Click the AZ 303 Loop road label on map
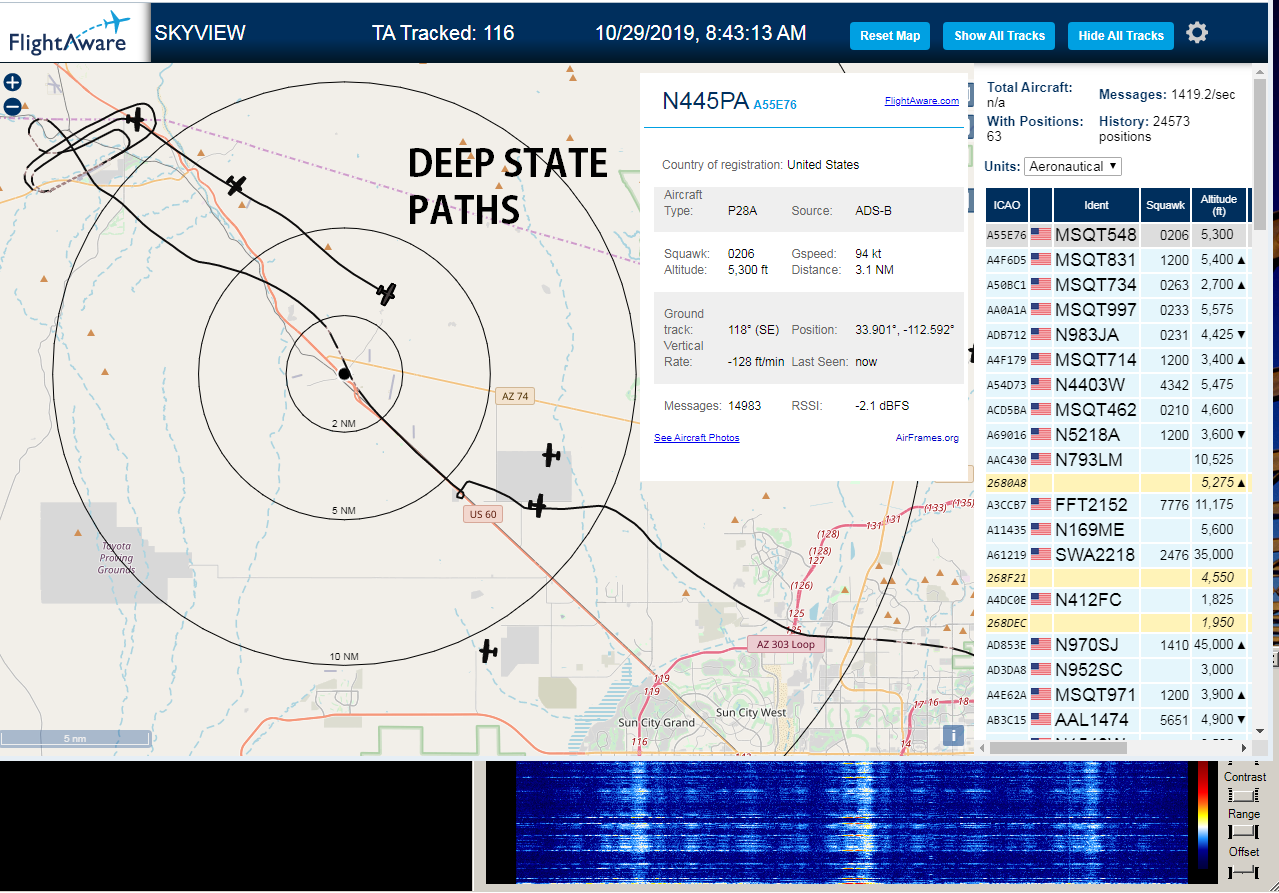 pyautogui.click(x=787, y=644)
